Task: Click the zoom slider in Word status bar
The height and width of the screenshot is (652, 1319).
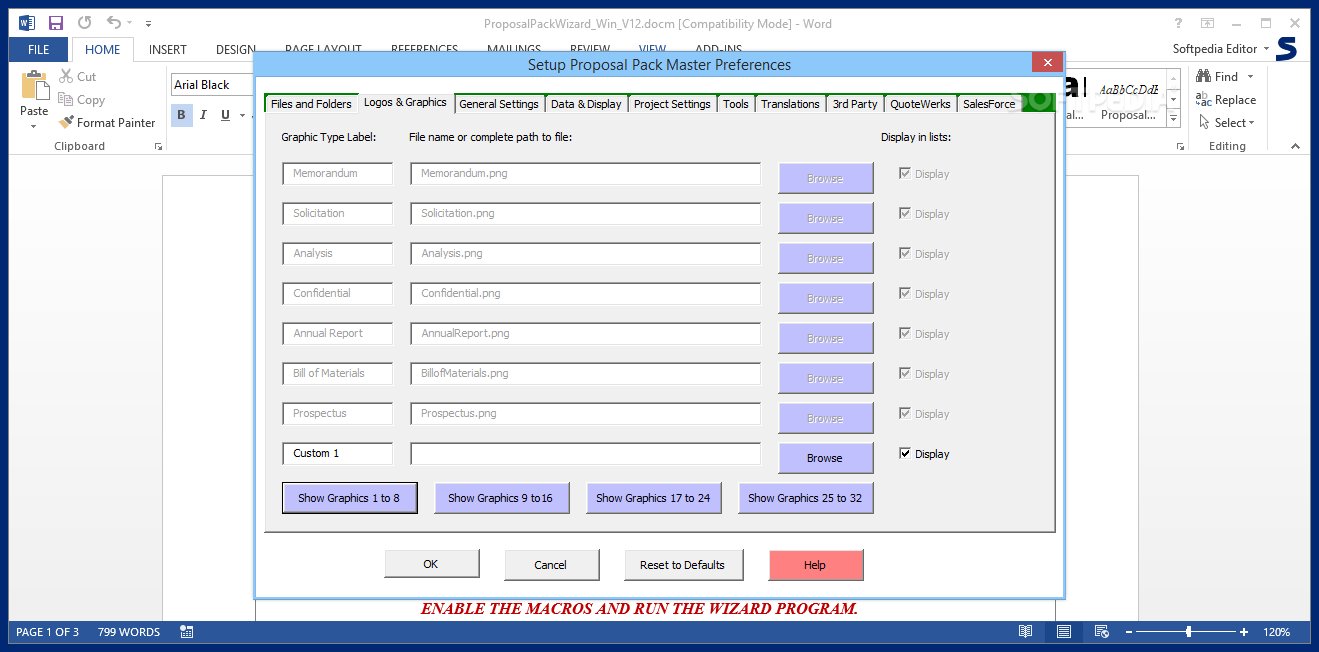Action: [1188, 632]
